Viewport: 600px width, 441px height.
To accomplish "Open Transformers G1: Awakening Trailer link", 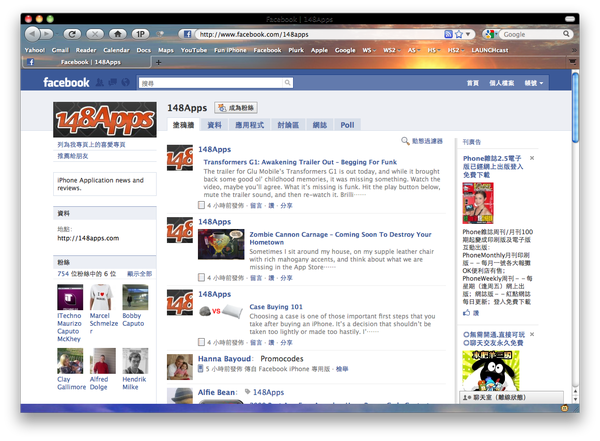I will point(300,162).
